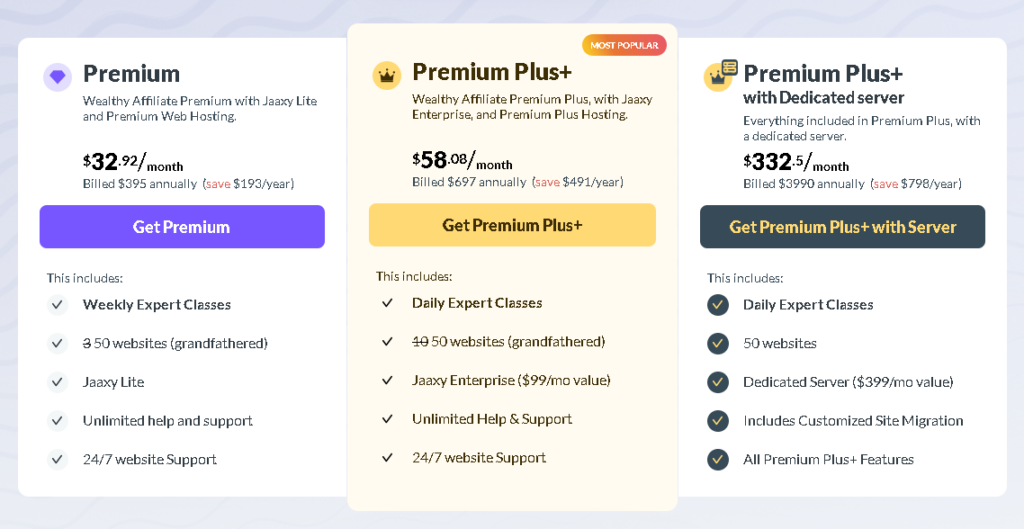The height and width of the screenshot is (529, 1024).
Task: Click the crown-with-server icon on the dedicated plan
Action: pyautogui.click(x=720, y=75)
